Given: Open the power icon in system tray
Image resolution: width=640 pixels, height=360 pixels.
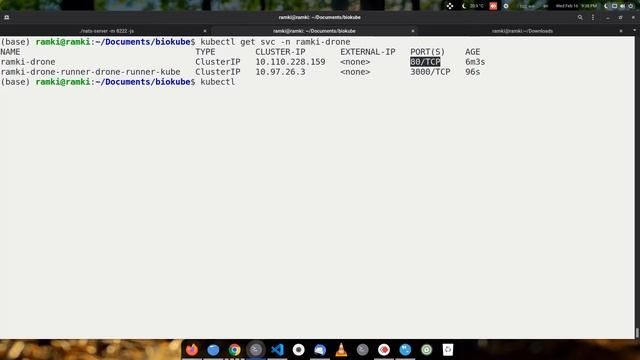Looking at the screenshot, I should pyautogui.click(x=631, y=6).
